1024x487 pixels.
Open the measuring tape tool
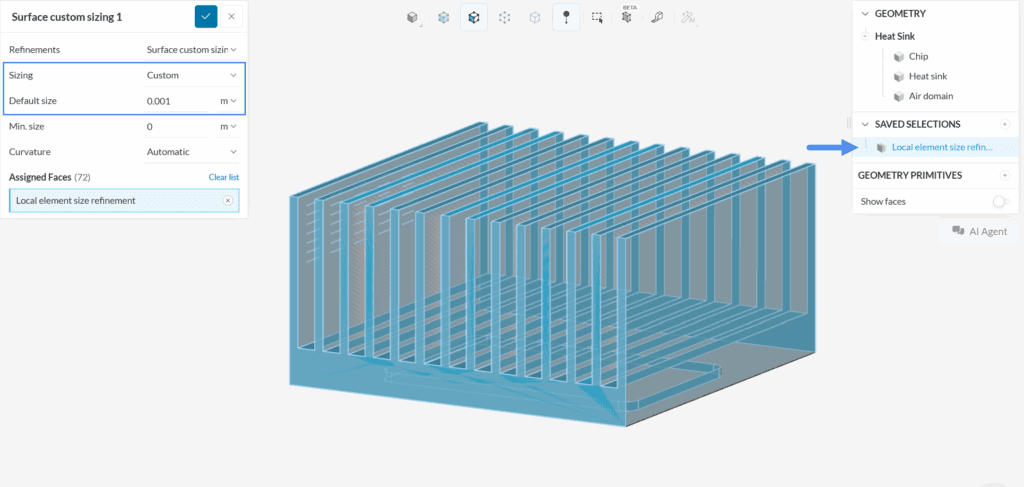658,18
